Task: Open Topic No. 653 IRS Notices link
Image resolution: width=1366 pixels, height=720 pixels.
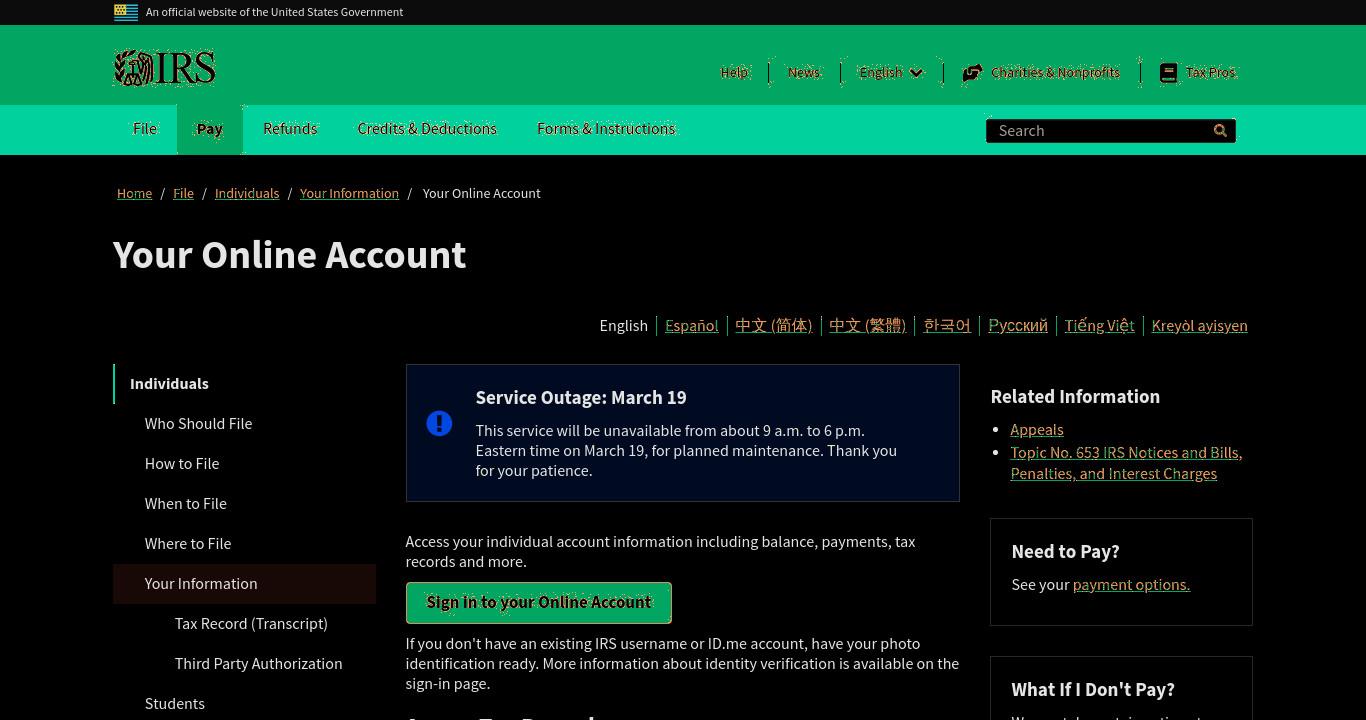Action: 1126,463
